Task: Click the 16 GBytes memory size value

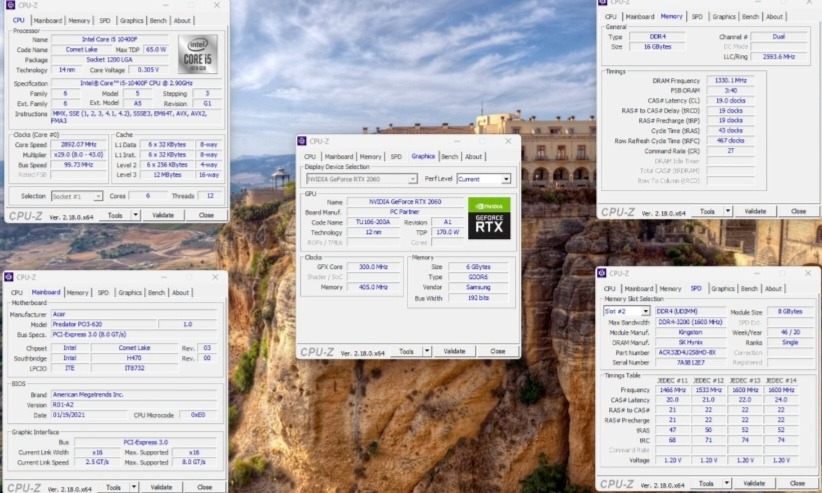Action: pyautogui.click(x=657, y=47)
